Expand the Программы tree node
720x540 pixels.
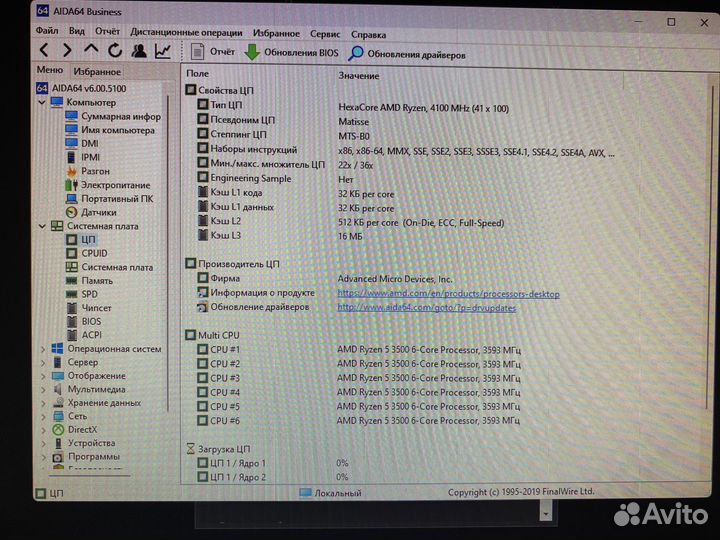pos(43,457)
